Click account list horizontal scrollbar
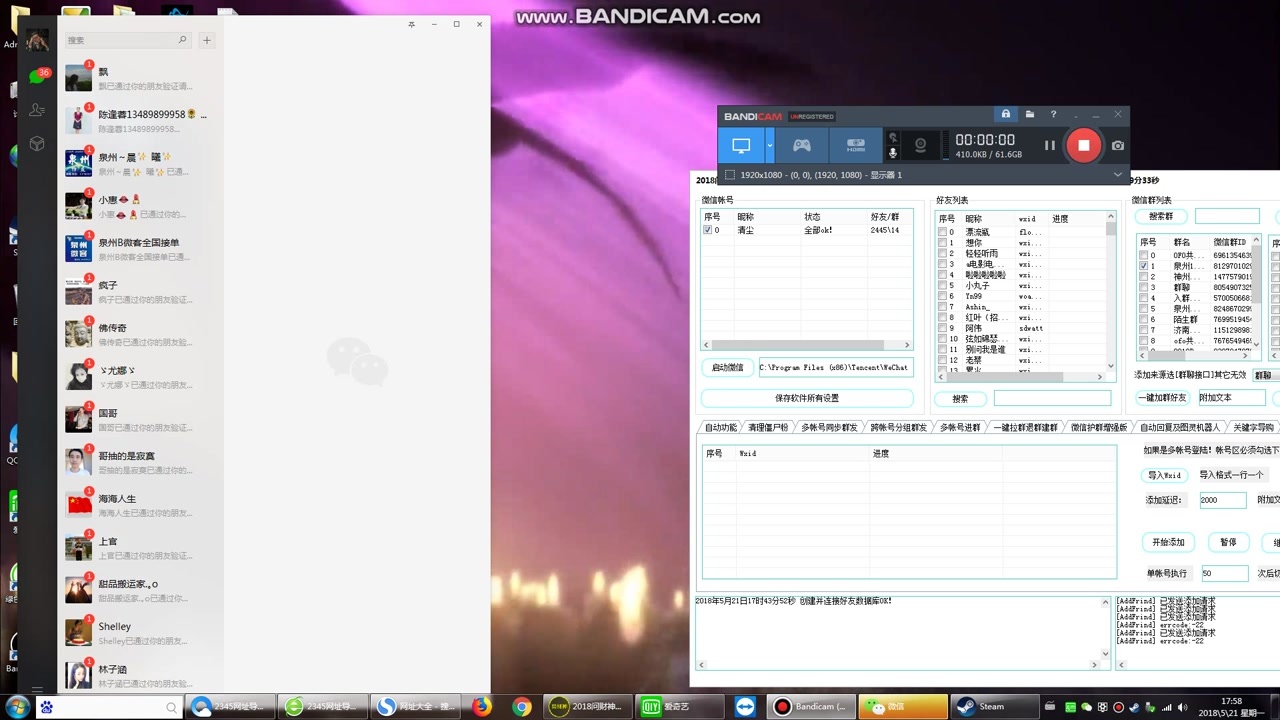This screenshot has width=1280, height=720. click(807, 346)
